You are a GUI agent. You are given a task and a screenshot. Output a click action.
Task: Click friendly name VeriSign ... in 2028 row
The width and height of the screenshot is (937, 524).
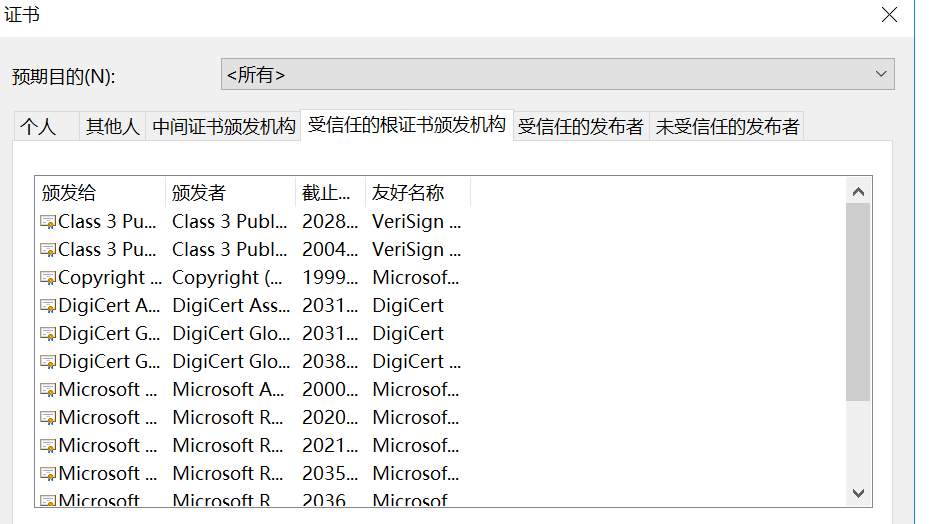click(417, 222)
